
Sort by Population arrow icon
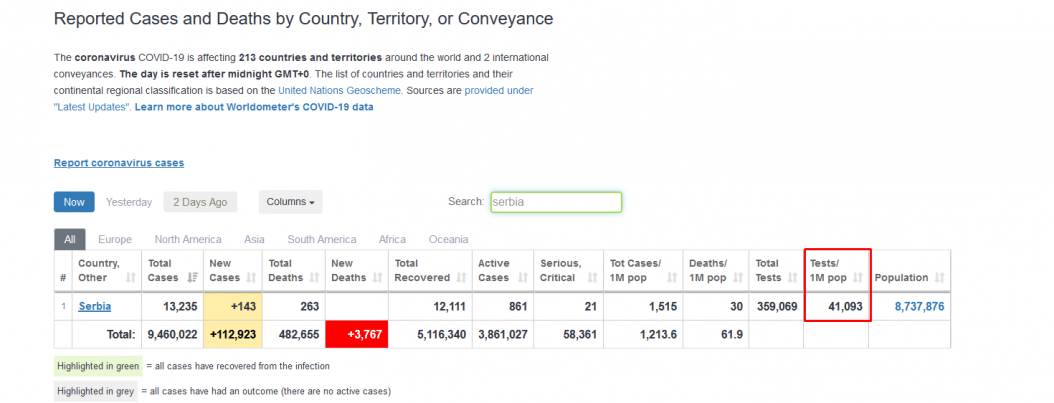939,277
